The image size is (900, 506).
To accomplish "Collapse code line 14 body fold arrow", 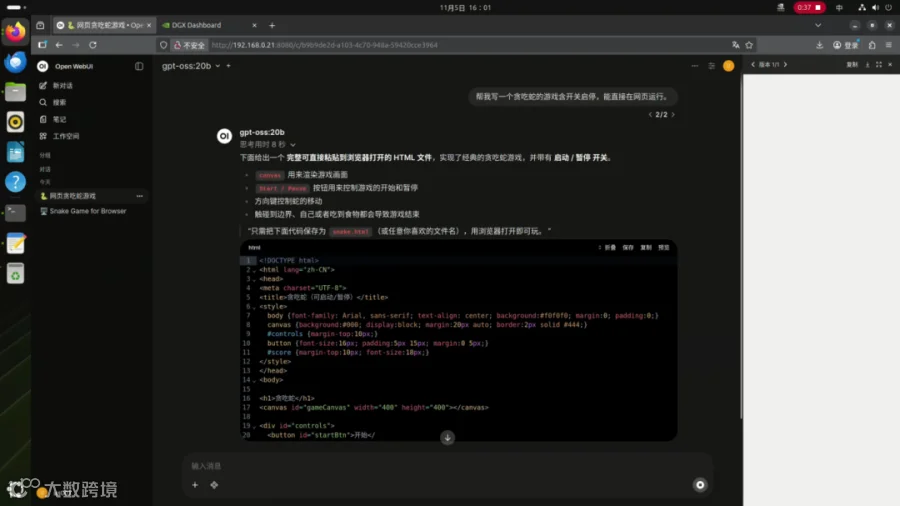I will pyautogui.click(x=254, y=380).
